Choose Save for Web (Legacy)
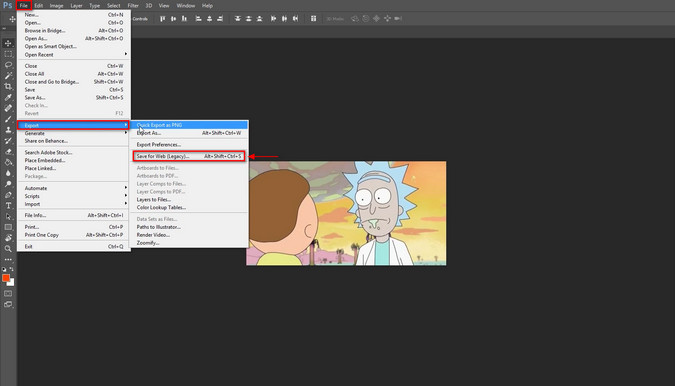This screenshot has width=675, height=386. (189, 156)
